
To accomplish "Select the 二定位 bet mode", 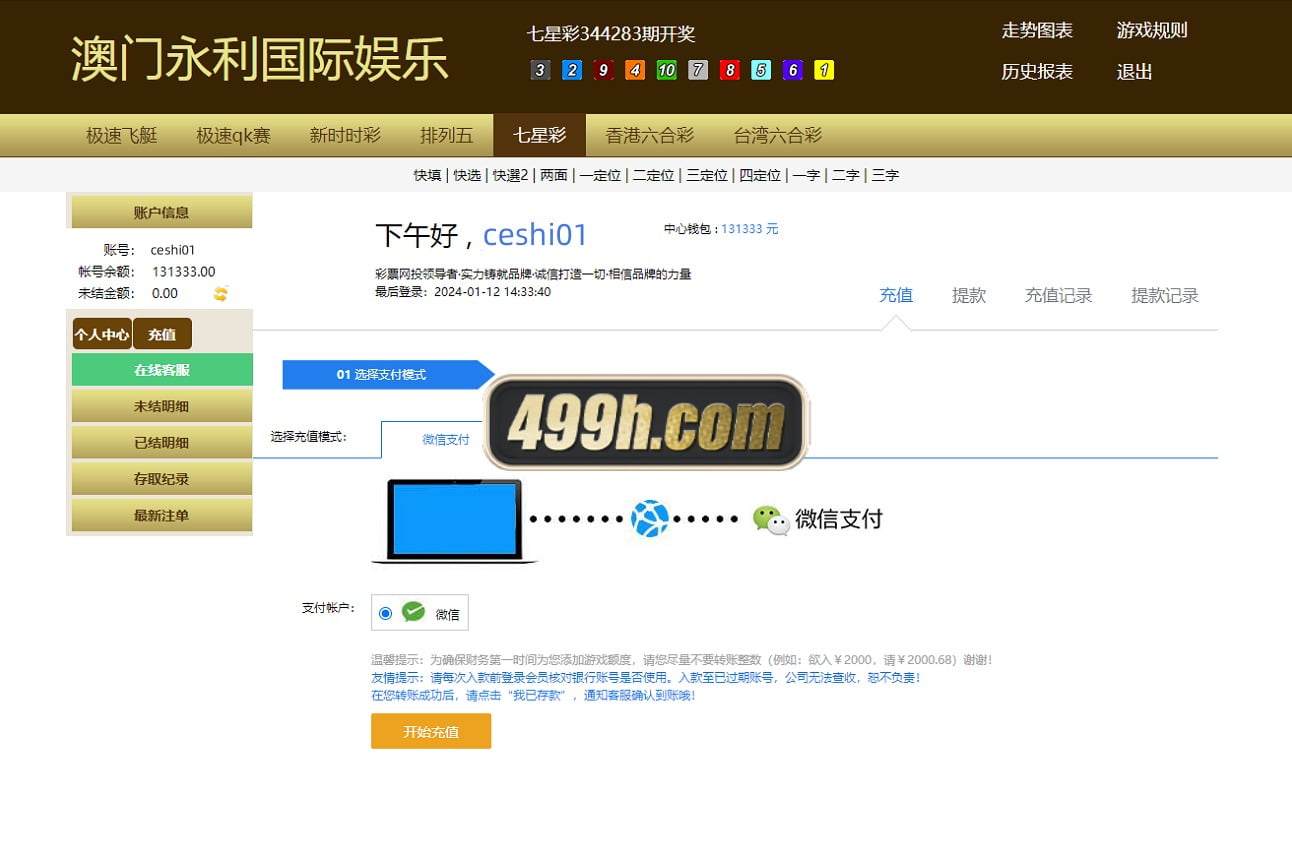I will click(x=653, y=175).
